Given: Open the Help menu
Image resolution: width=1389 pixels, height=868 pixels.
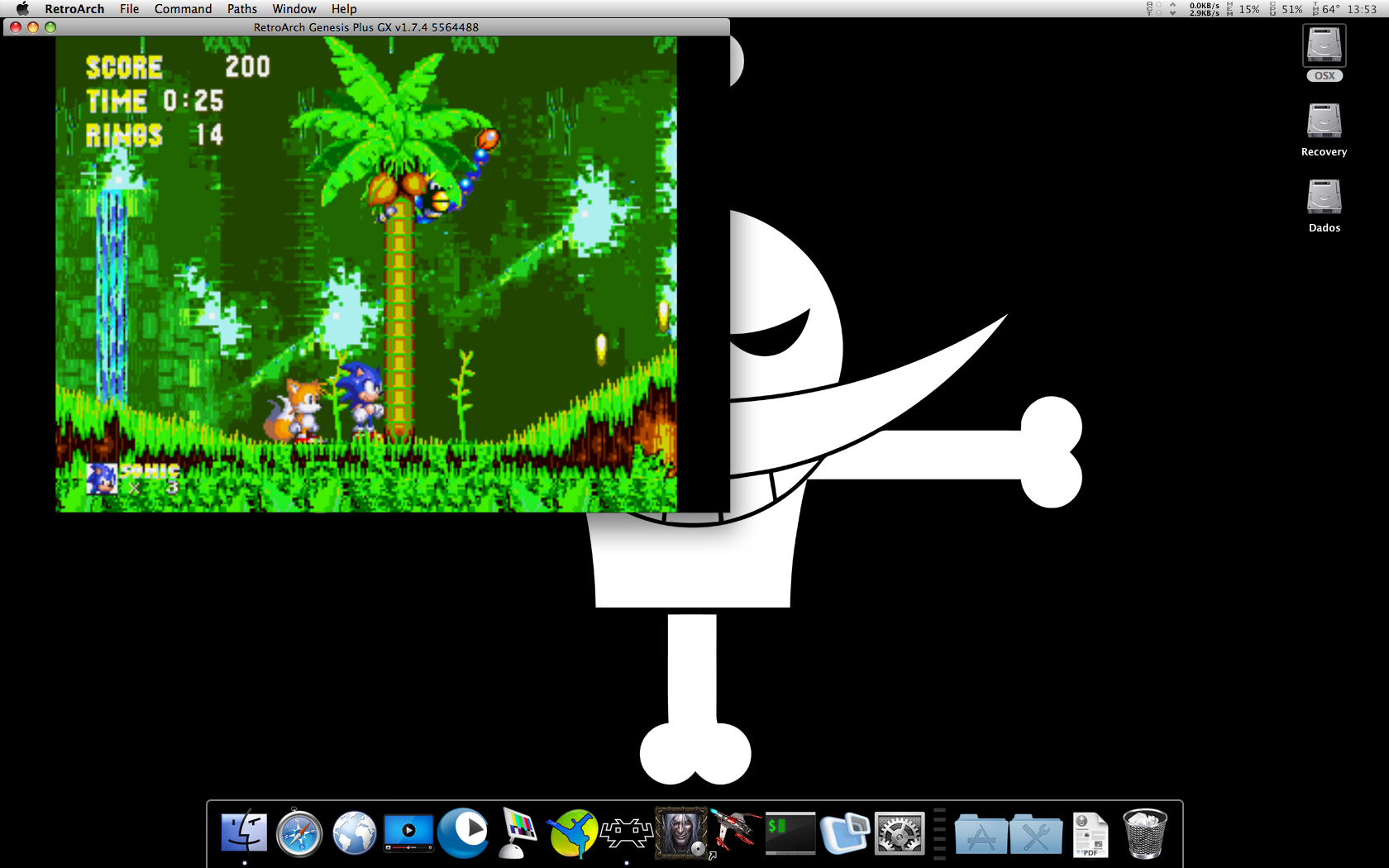Looking at the screenshot, I should click(x=344, y=8).
